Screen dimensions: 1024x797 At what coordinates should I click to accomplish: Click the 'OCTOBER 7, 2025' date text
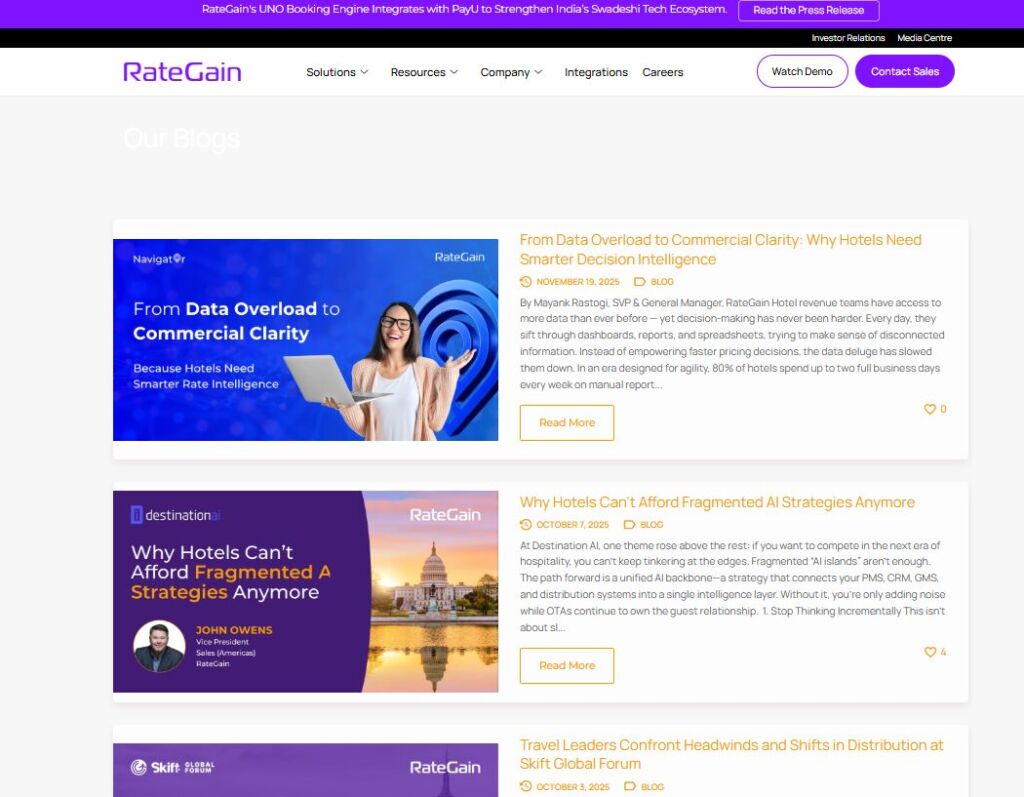(572, 525)
